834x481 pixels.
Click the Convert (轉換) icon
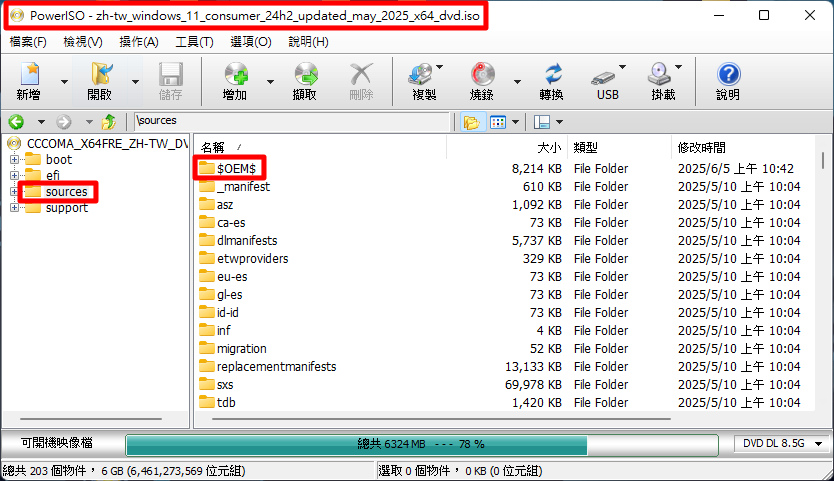[x=553, y=74]
